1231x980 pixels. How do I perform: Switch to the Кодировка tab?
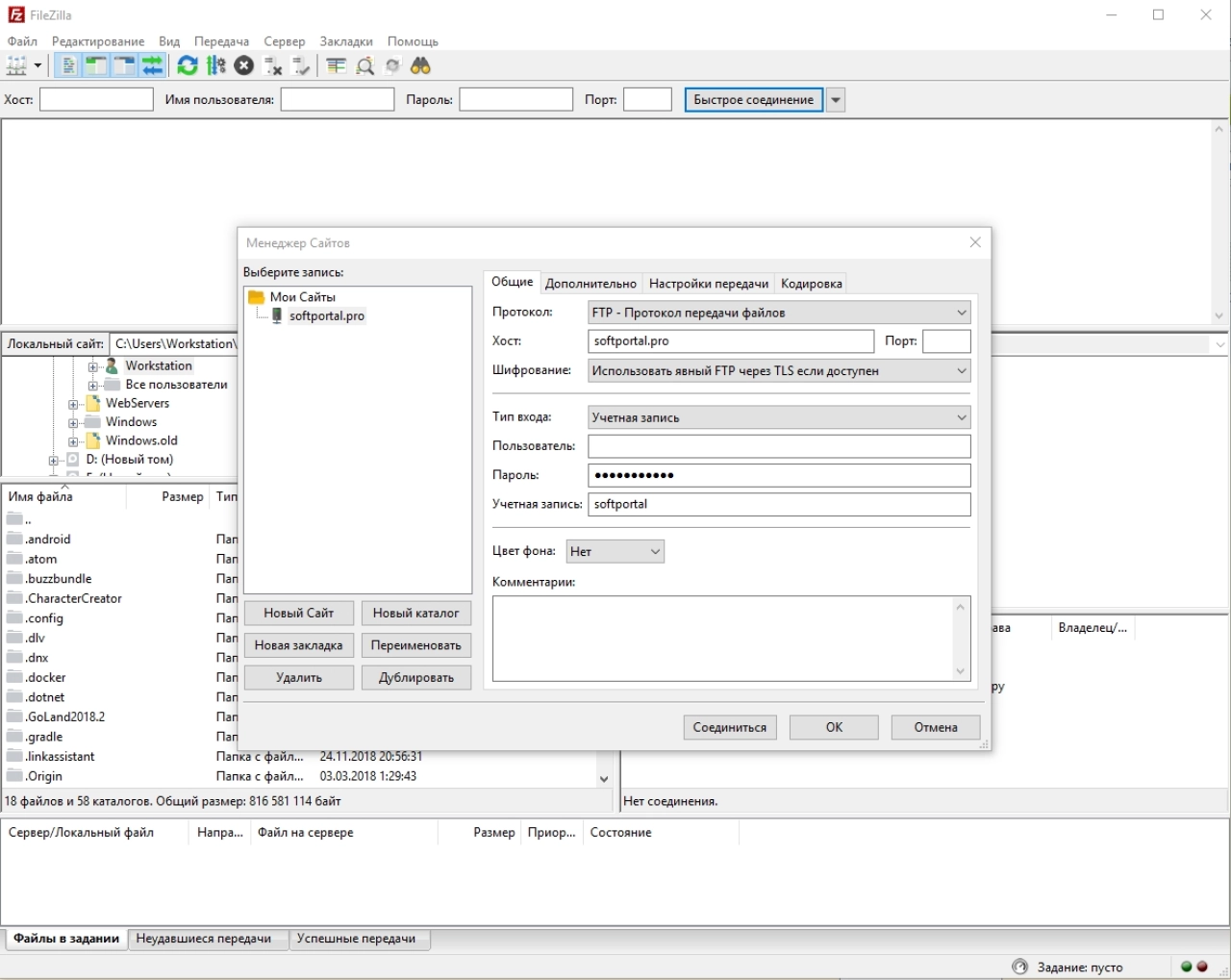pos(812,284)
